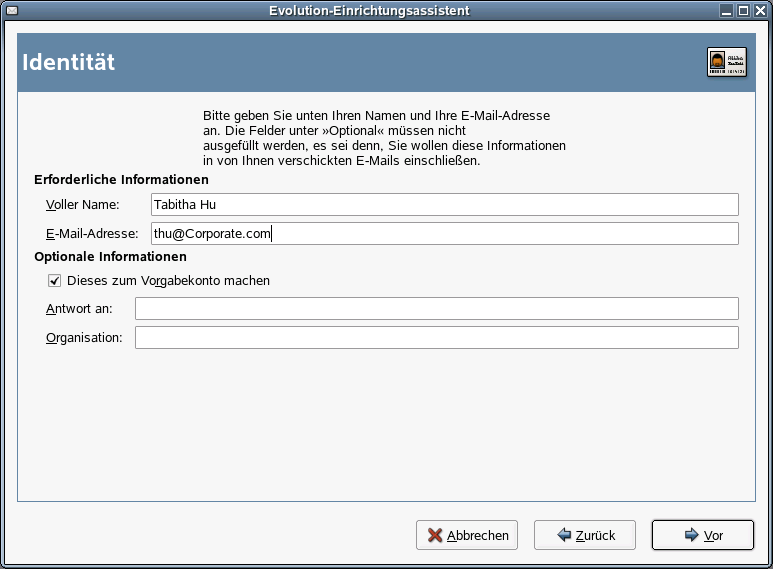Click the 'Identität' heading text
This screenshot has width=773, height=569.
tap(69, 62)
